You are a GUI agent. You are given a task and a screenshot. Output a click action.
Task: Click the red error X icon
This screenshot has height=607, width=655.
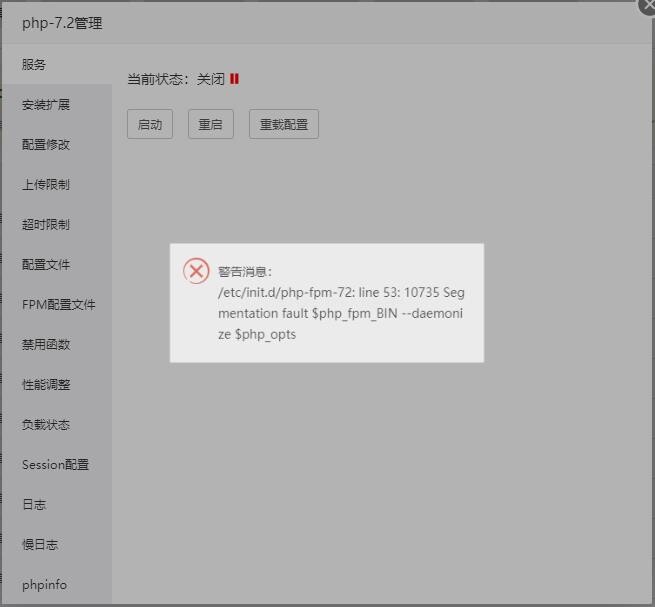tap(196, 271)
